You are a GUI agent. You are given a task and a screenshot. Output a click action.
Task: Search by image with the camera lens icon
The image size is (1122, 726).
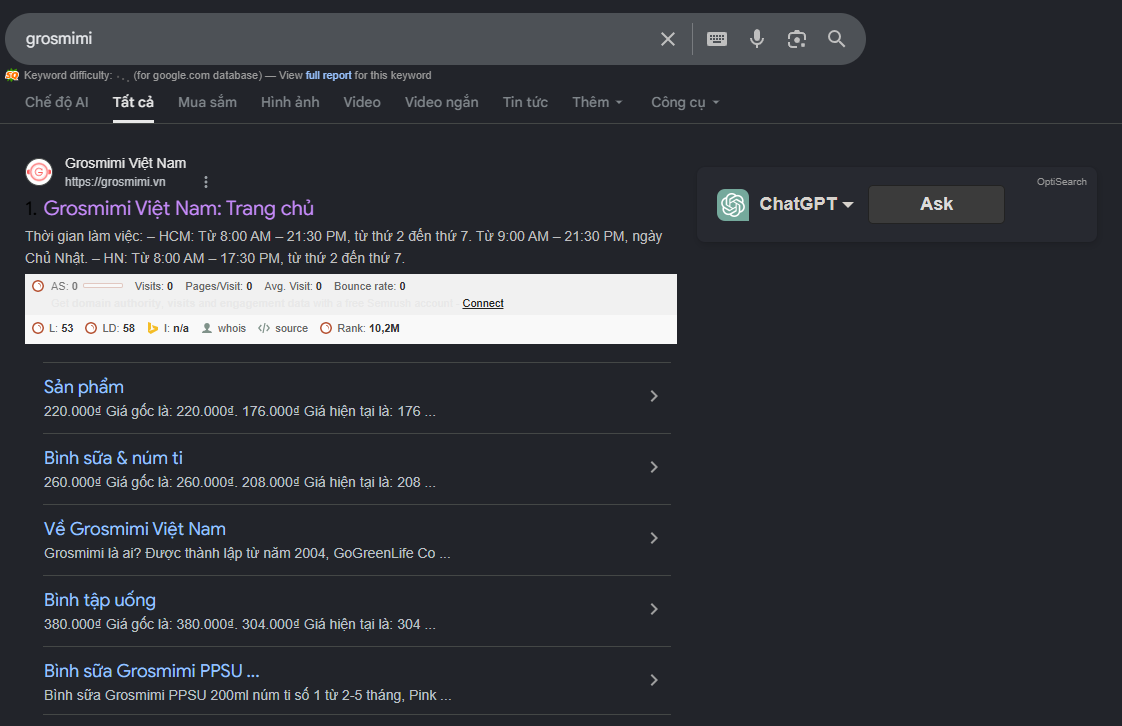[796, 39]
